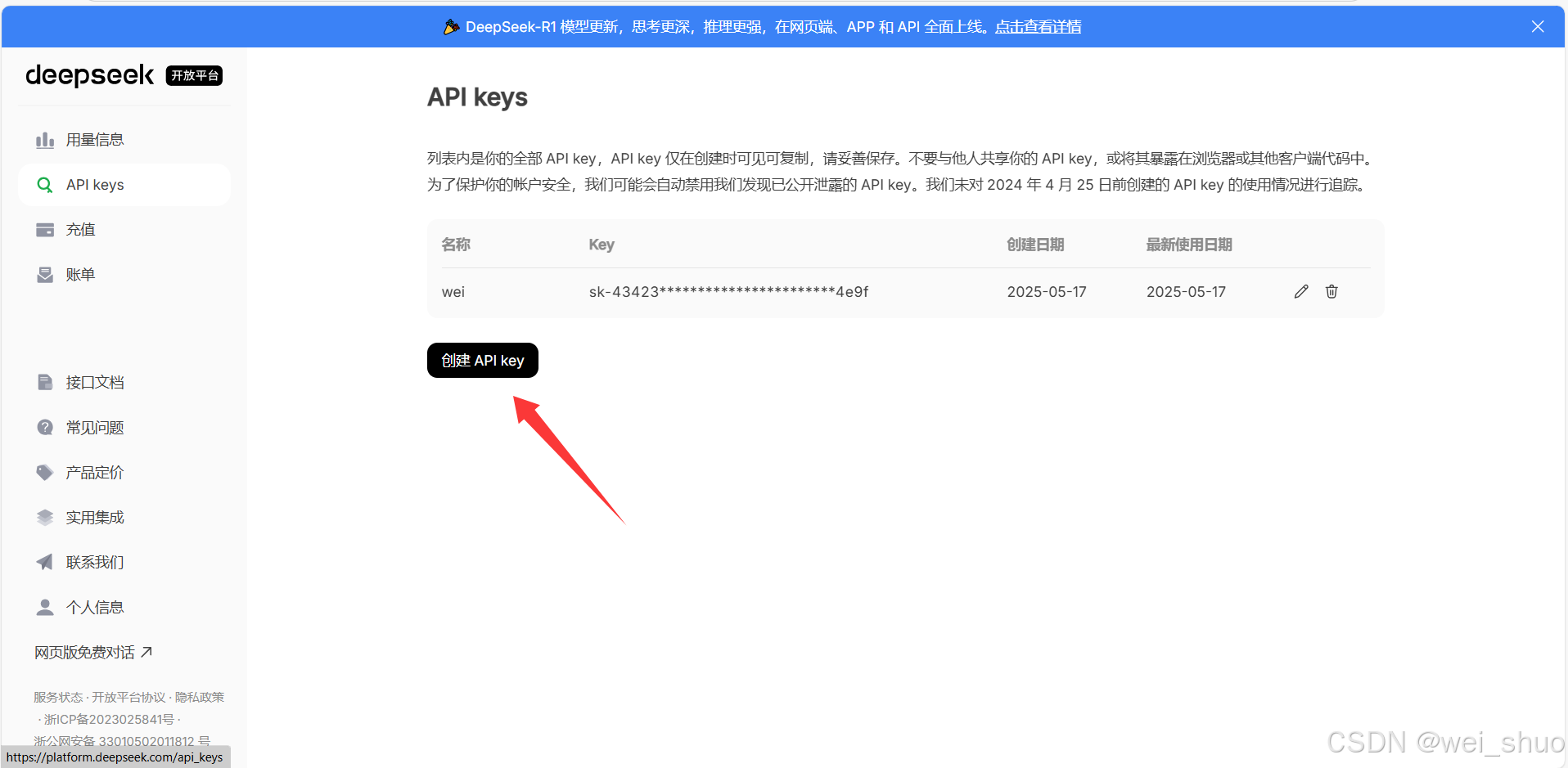Delete the wei API key via trash icon
Image resolution: width=1568 pixels, height=768 pixels.
coord(1331,291)
